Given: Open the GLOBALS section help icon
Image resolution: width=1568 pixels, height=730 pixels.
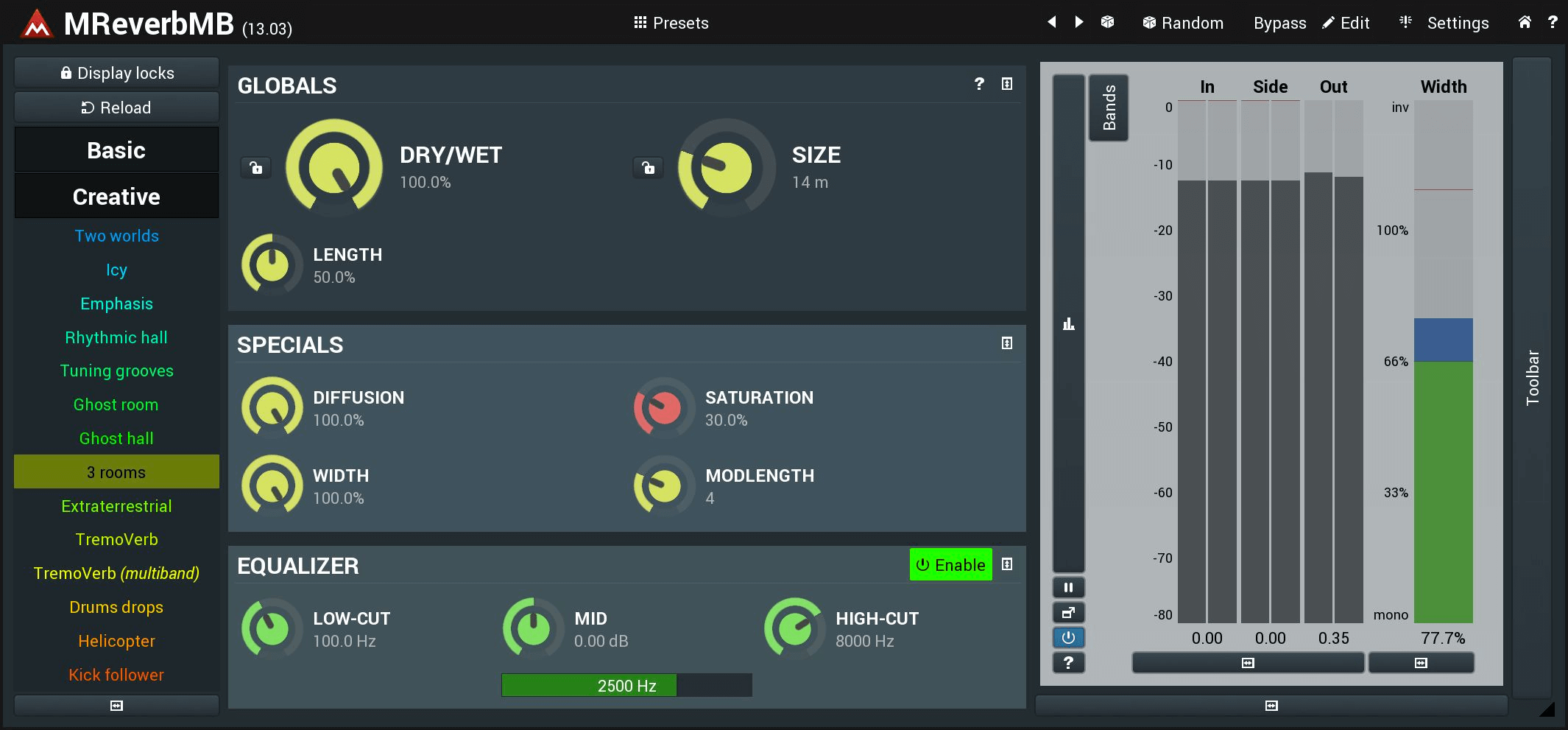Looking at the screenshot, I should [979, 84].
